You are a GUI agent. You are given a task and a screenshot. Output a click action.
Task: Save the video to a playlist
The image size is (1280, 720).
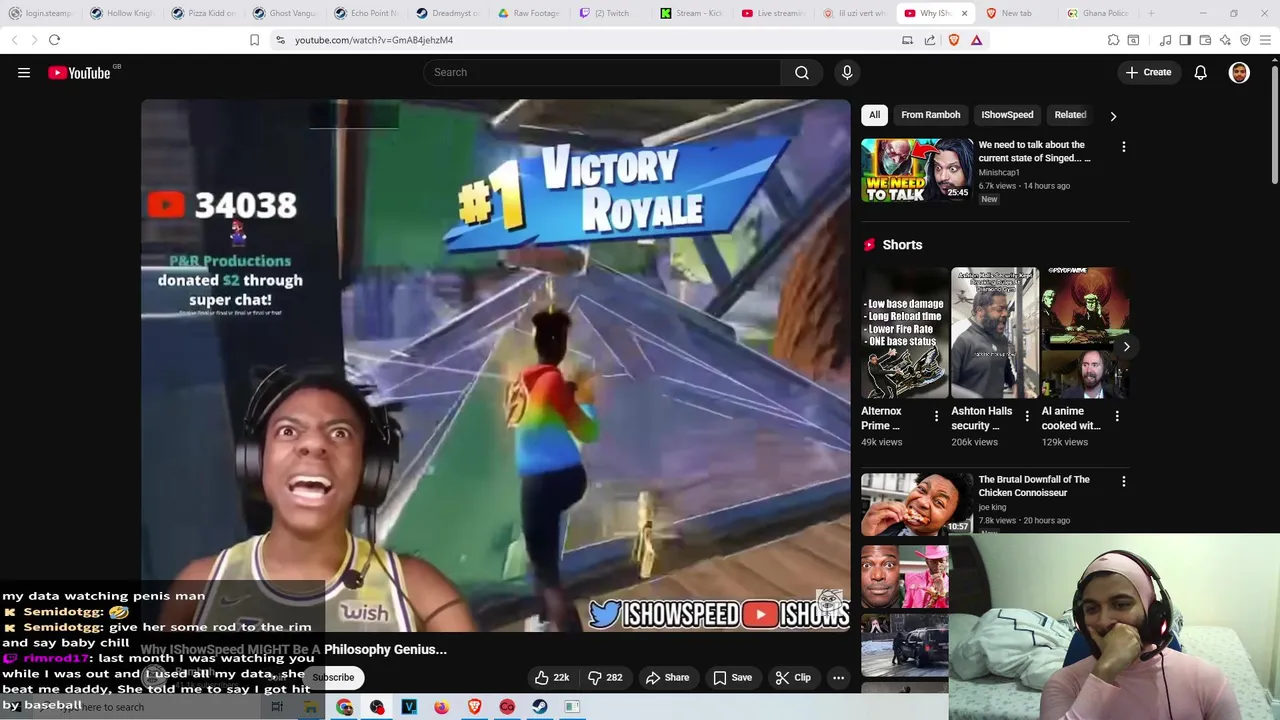tap(731, 677)
